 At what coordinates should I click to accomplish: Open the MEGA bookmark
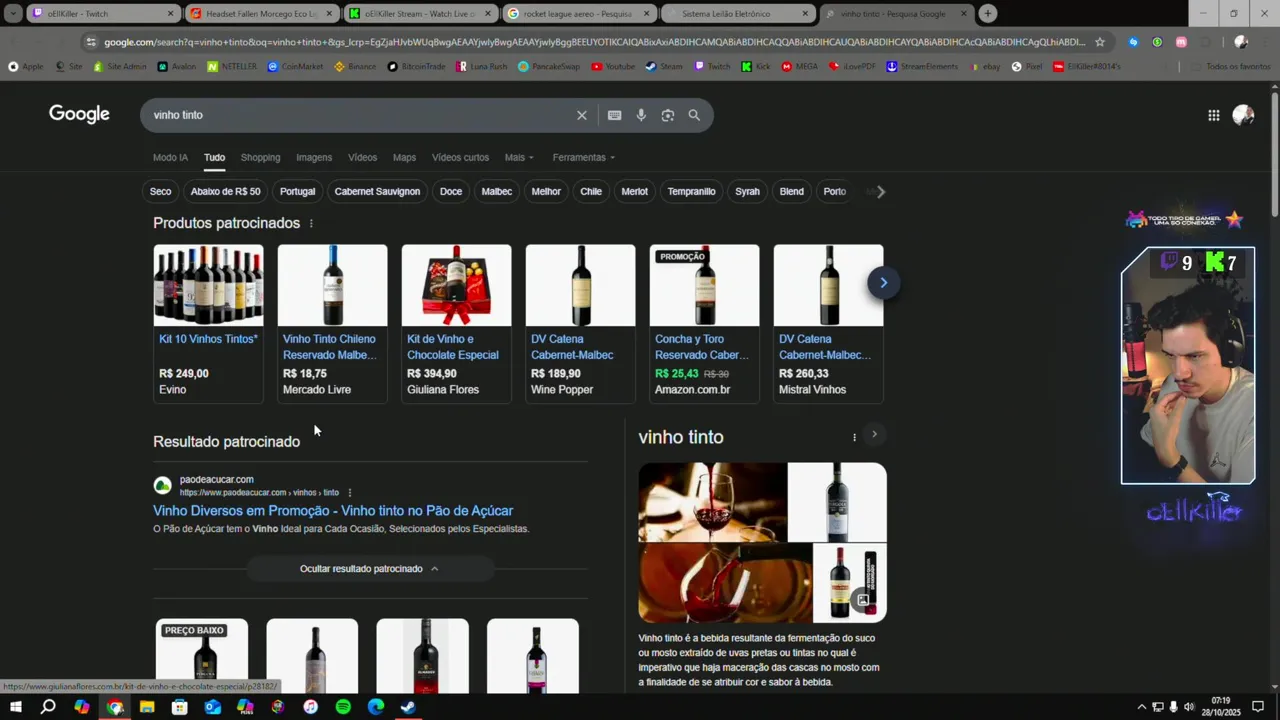tap(799, 67)
